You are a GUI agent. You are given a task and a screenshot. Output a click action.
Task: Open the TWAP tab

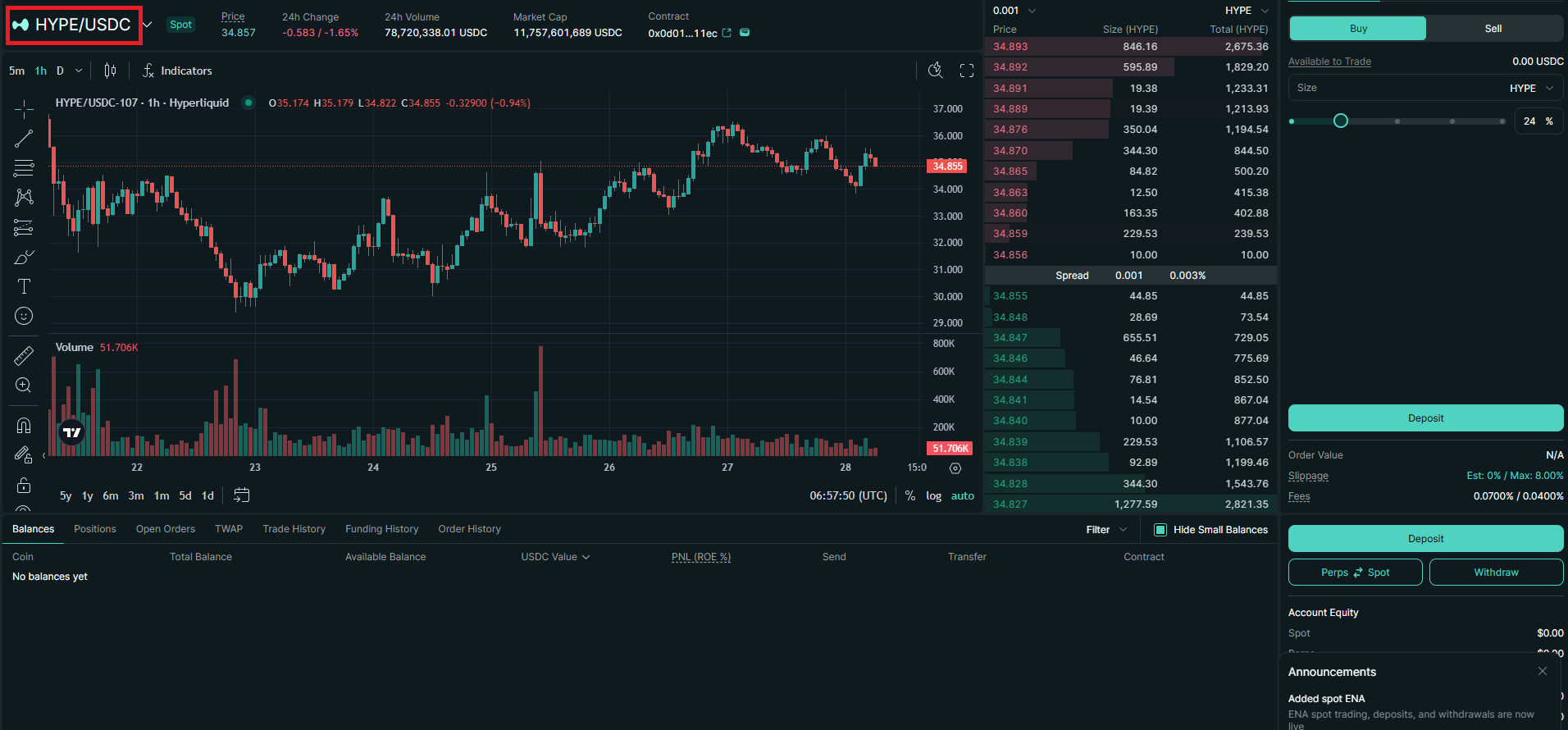[229, 529]
